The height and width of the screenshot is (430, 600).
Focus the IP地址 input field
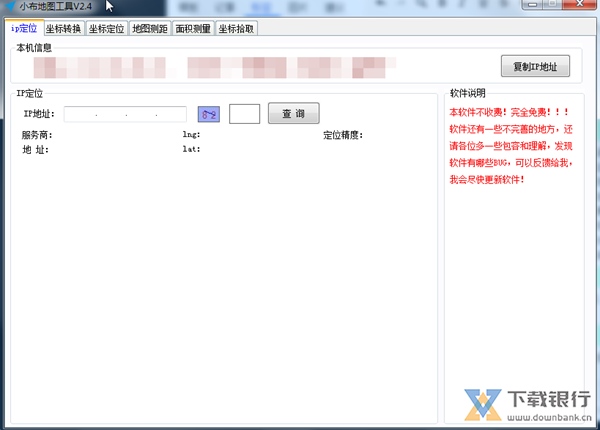pyautogui.click(x=125, y=114)
